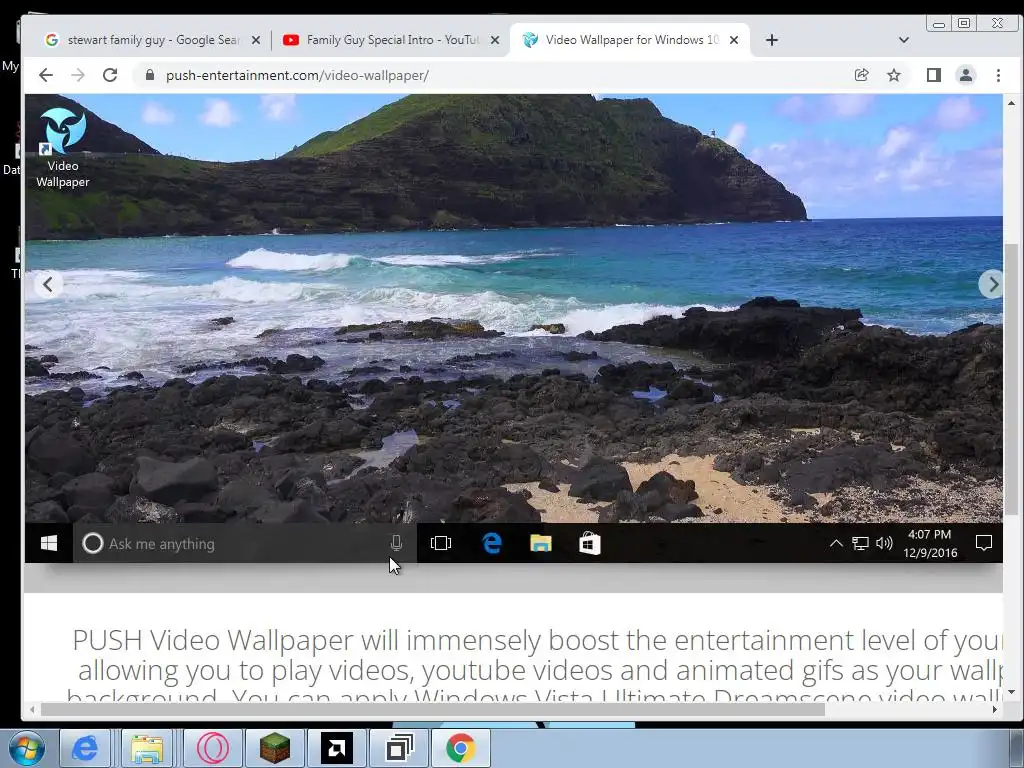Click the vertical page scrollbar thumb
1024x768 pixels.
(x=1011, y=379)
